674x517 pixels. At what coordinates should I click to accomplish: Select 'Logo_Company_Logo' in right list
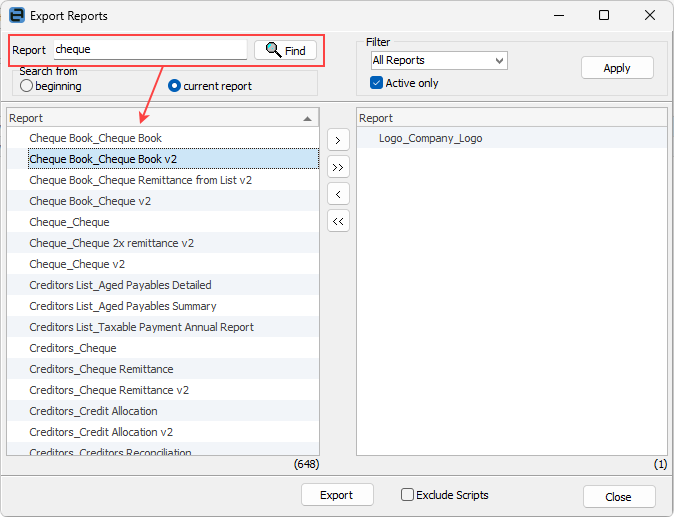[x=512, y=138]
